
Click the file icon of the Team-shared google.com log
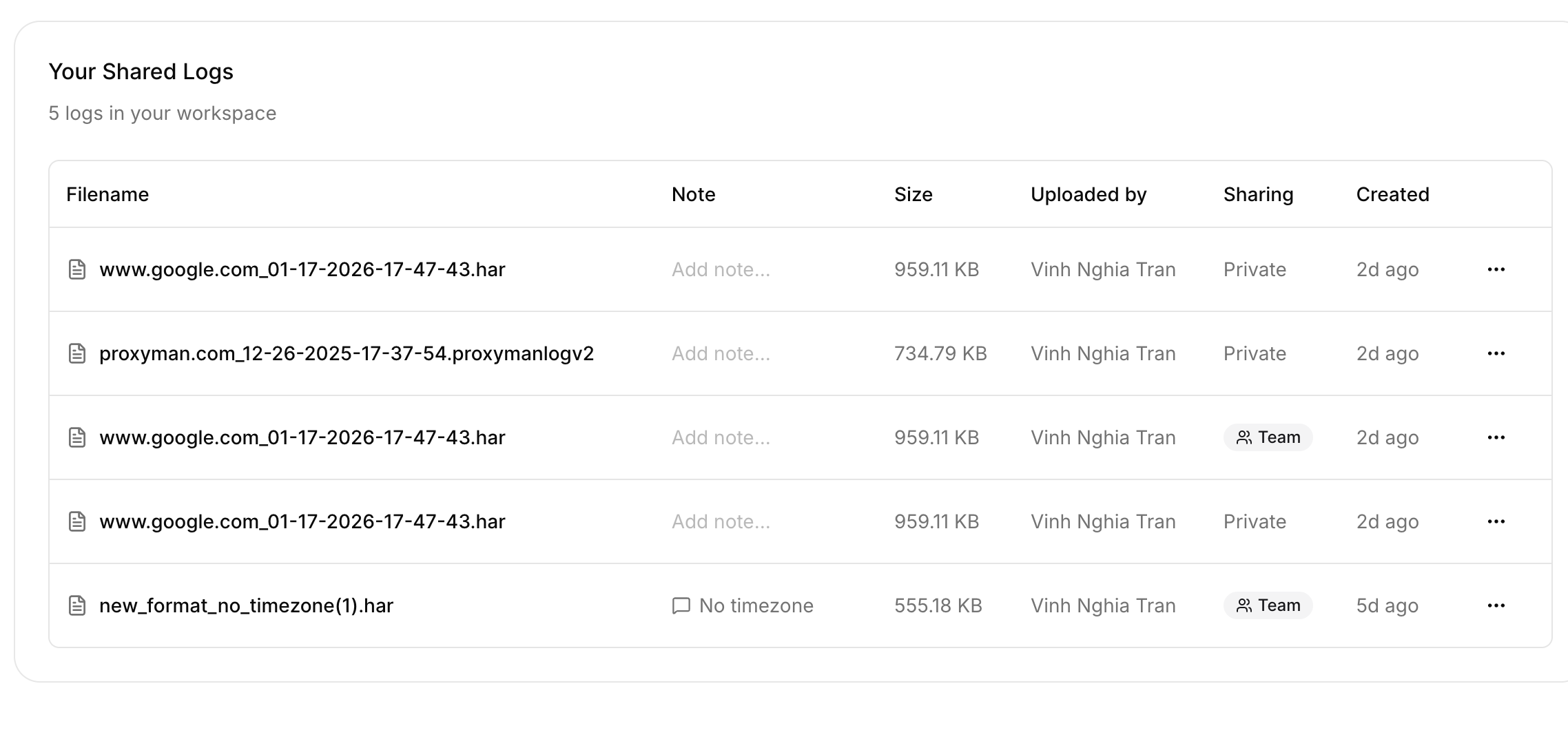tap(77, 437)
